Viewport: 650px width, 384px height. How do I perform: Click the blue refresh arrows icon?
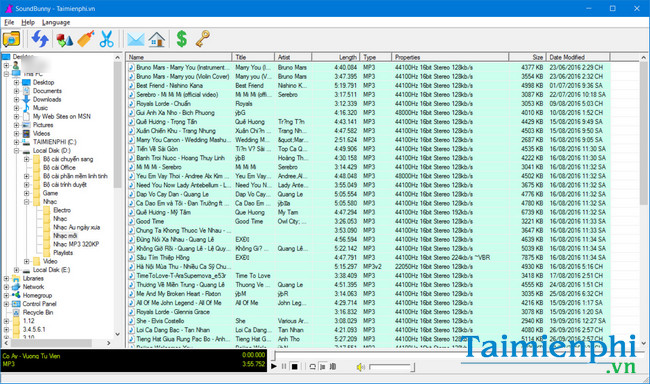tap(40, 39)
